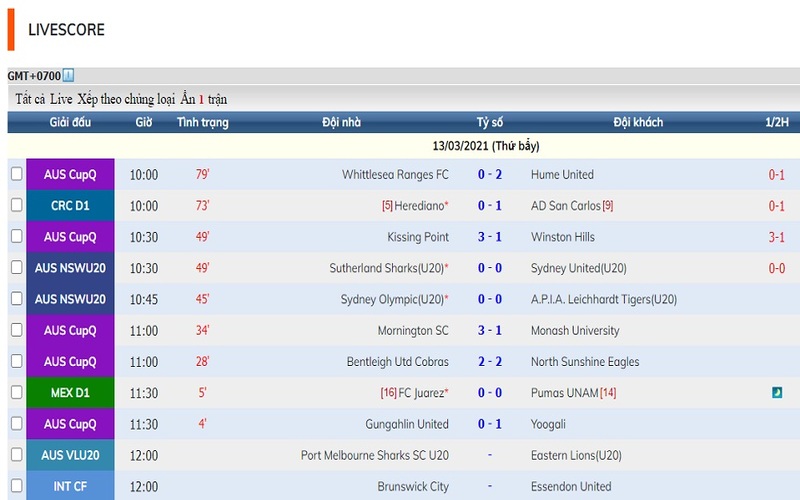This screenshot has height=500, width=800.
Task: Click the CRC D1 league label
Action: pyautogui.click(x=70, y=206)
